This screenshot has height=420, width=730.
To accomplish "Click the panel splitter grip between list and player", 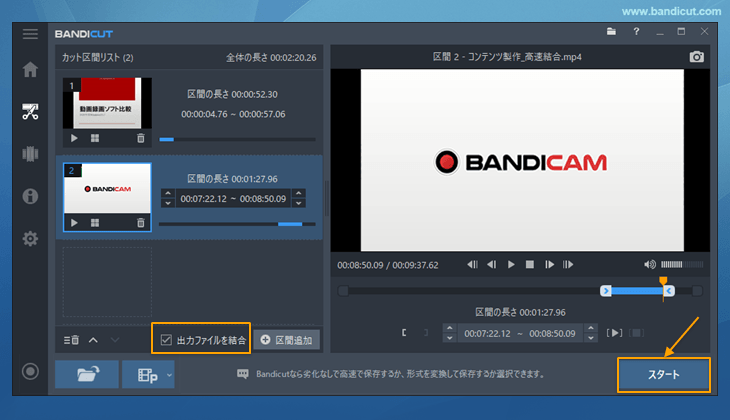I will [x=327, y=199].
